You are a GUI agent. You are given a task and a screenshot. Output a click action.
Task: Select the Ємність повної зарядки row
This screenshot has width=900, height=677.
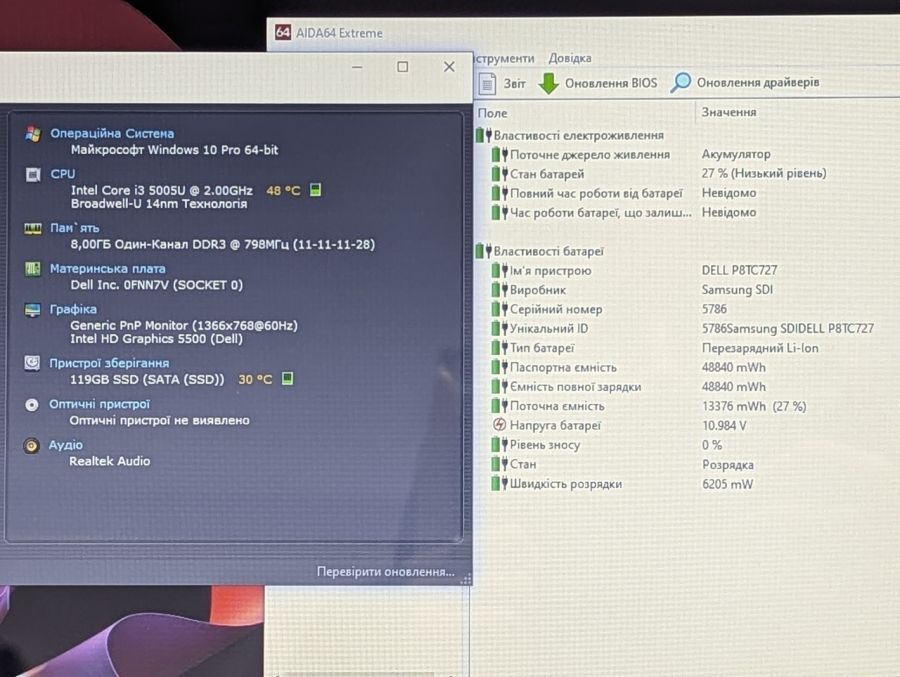629,386
